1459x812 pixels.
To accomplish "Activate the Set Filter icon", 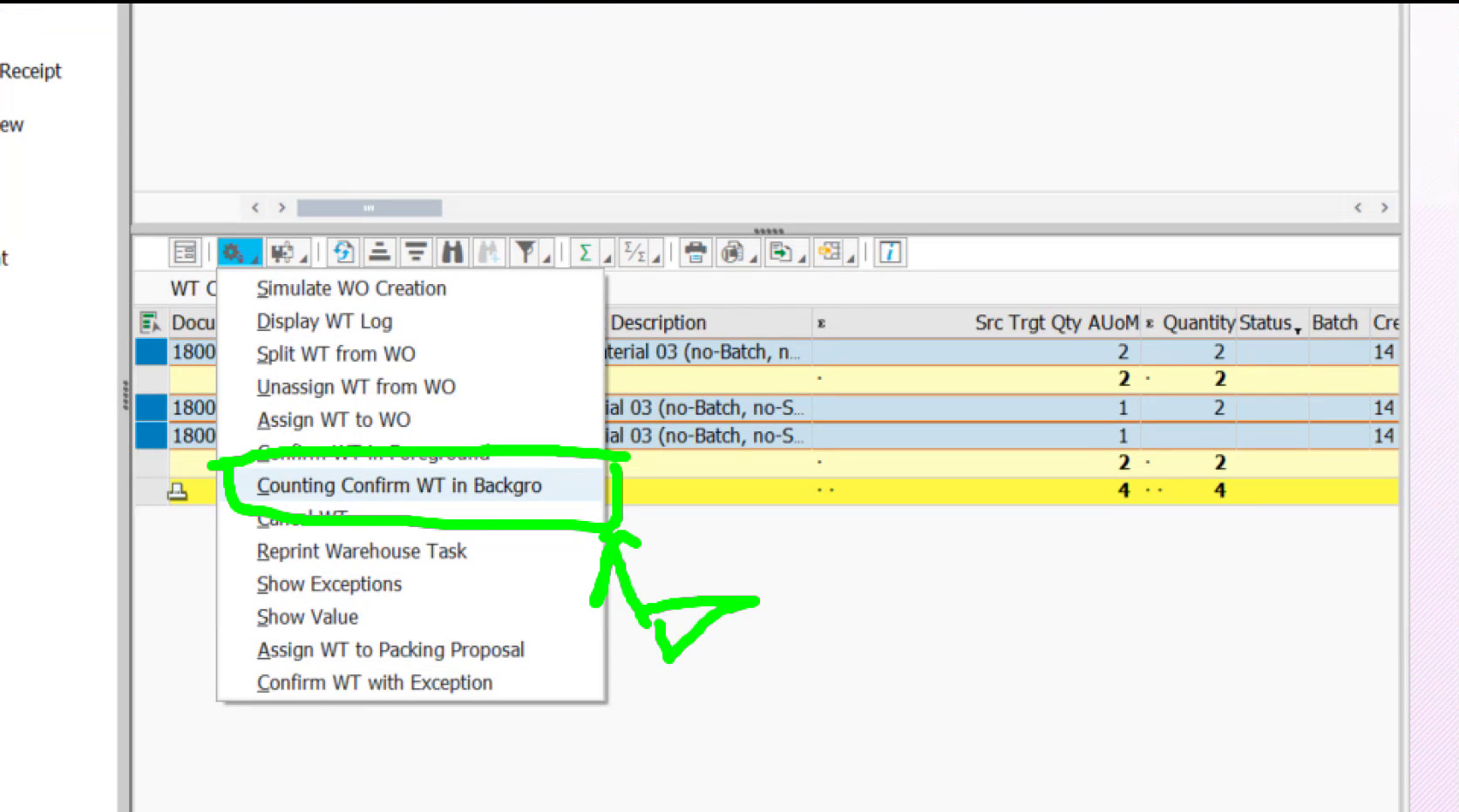I will (x=524, y=253).
